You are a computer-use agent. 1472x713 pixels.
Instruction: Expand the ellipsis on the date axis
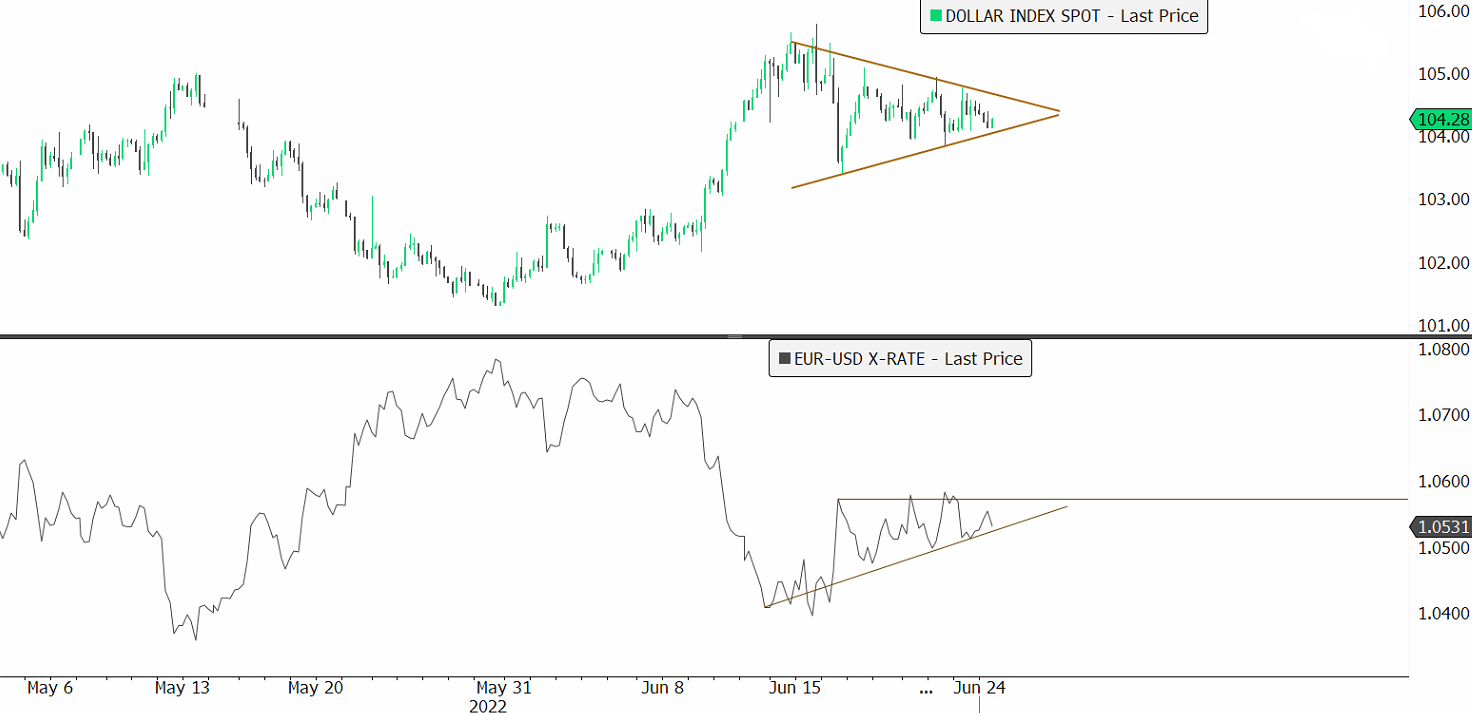coord(926,688)
